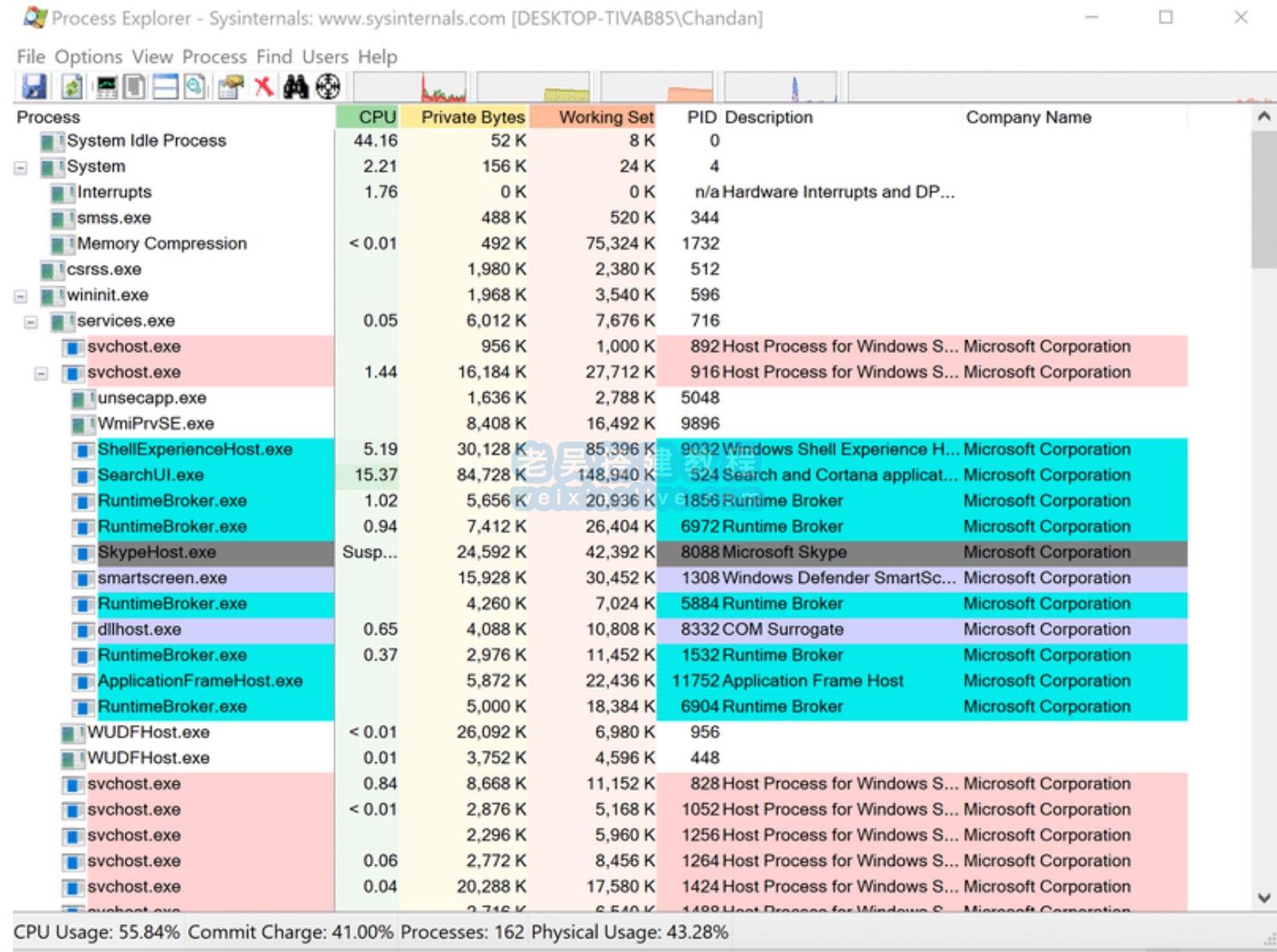Sort by the Process column header

click(x=174, y=117)
